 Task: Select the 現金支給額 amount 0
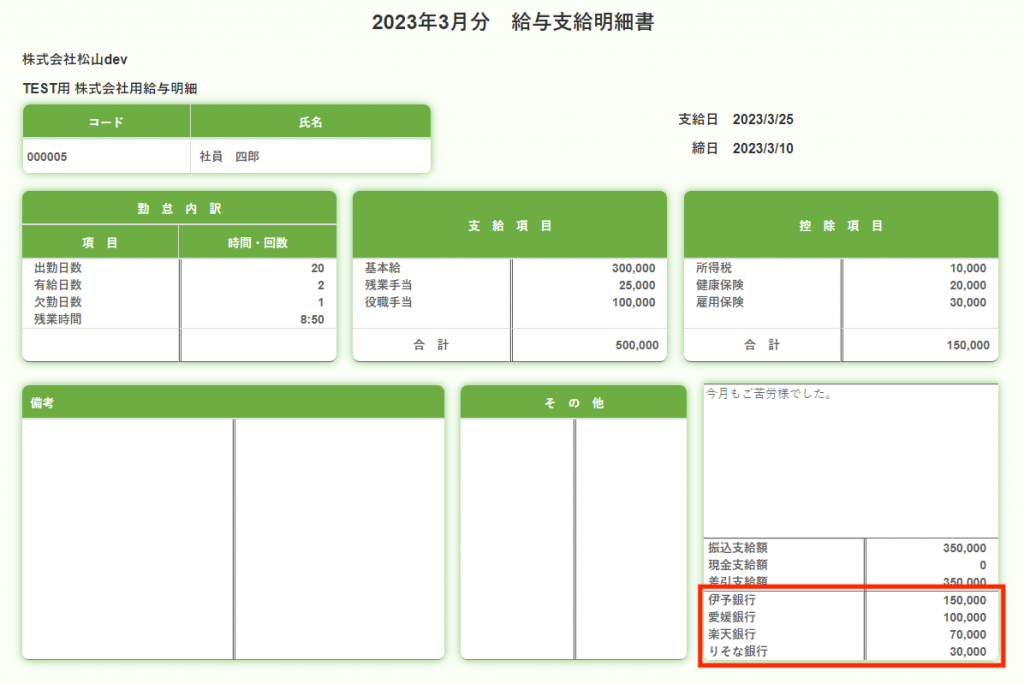point(983,565)
